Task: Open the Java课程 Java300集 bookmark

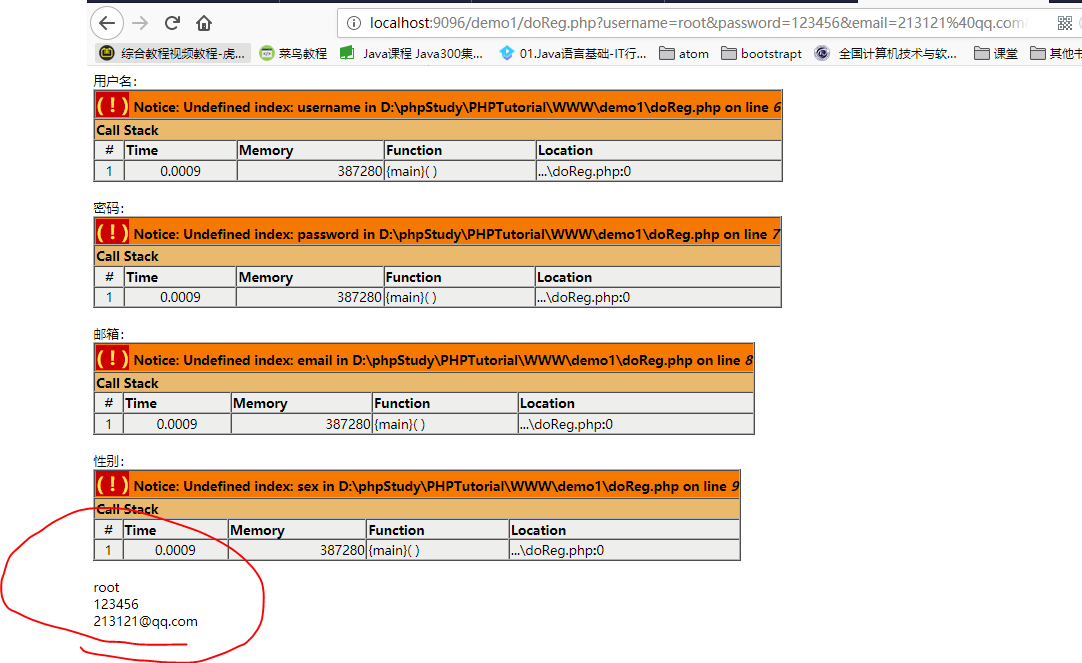Action: (x=412, y=53)
